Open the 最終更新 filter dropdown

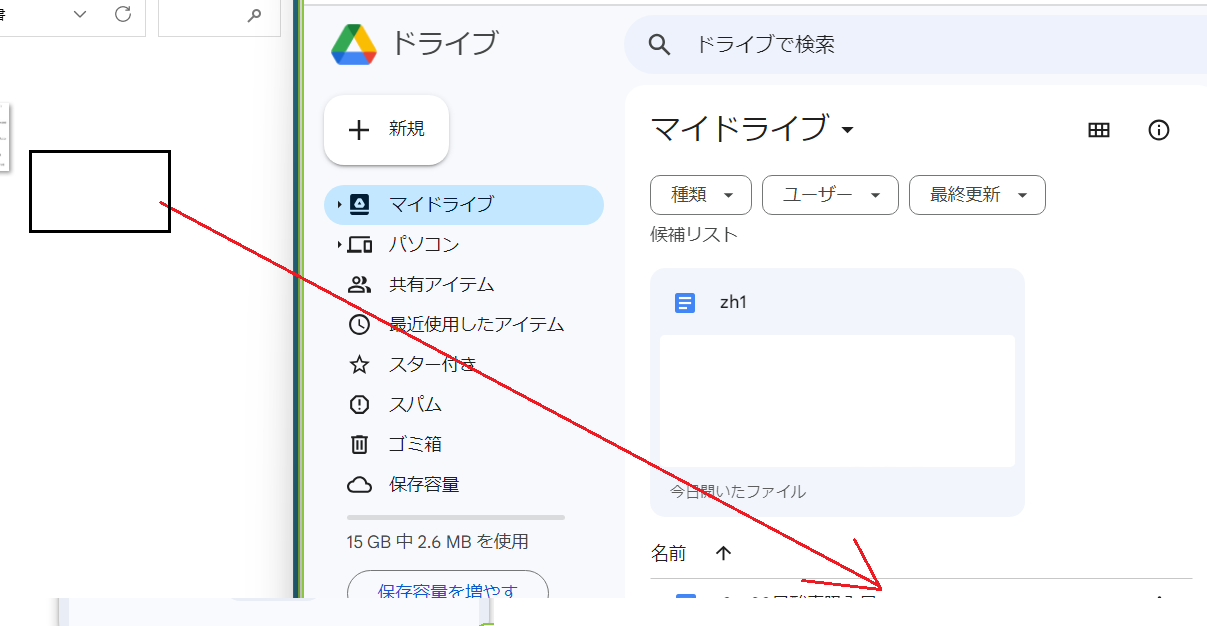[x=977, y=195]
